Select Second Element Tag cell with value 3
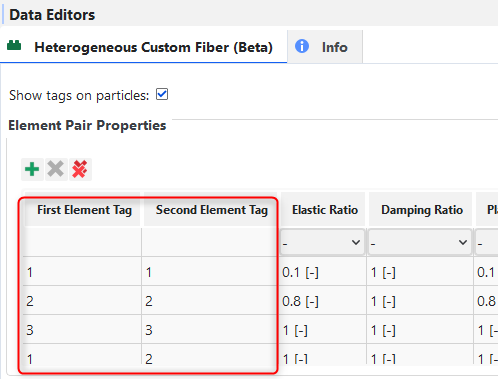The height and width of the screenshot is (379, 498). point(209,330)
